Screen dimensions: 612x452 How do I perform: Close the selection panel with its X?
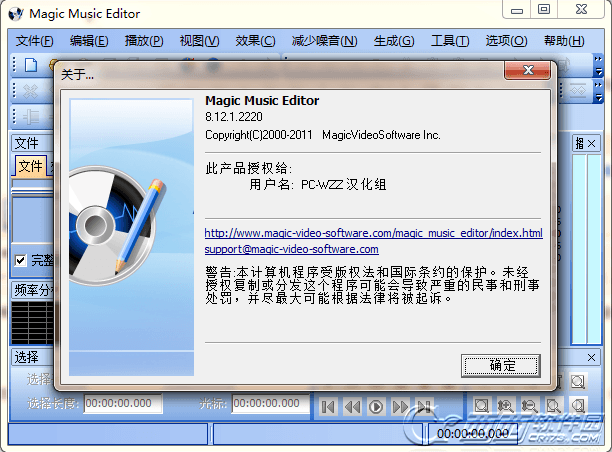(x=591, y=357)
